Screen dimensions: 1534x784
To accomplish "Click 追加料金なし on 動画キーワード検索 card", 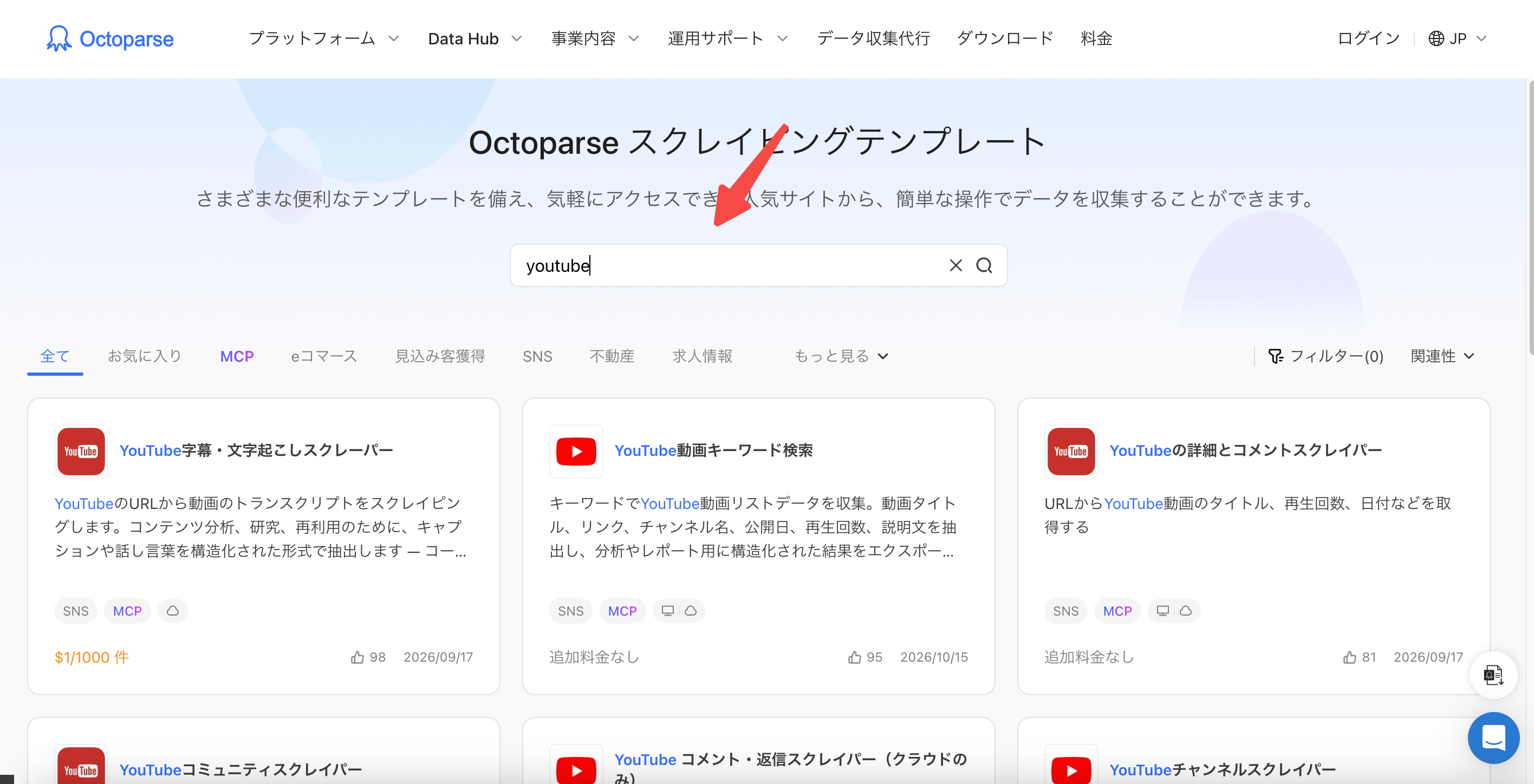I will pyautogui.click(x=594, y=657).
